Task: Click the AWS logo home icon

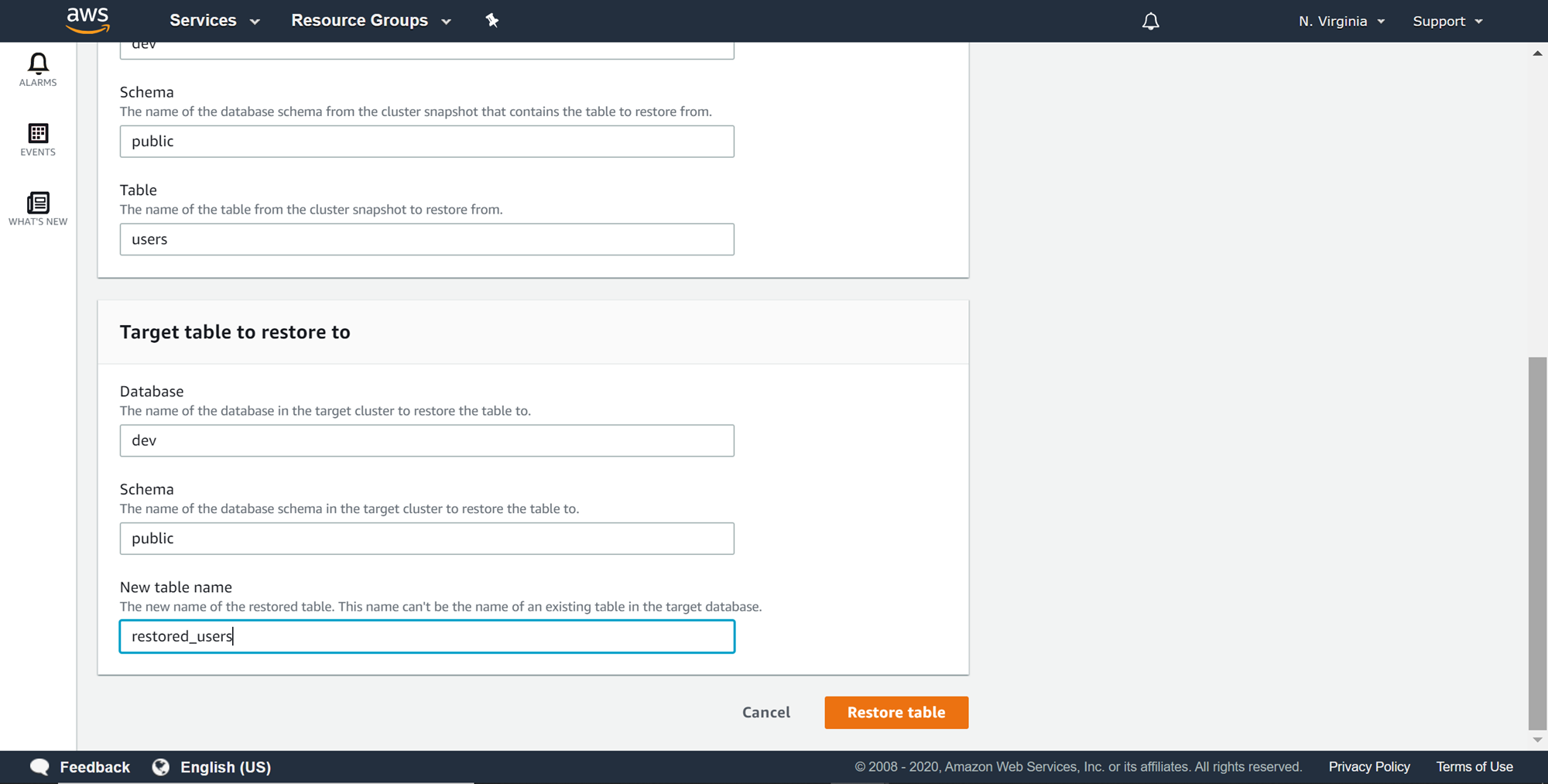Action: click(87, 20)
